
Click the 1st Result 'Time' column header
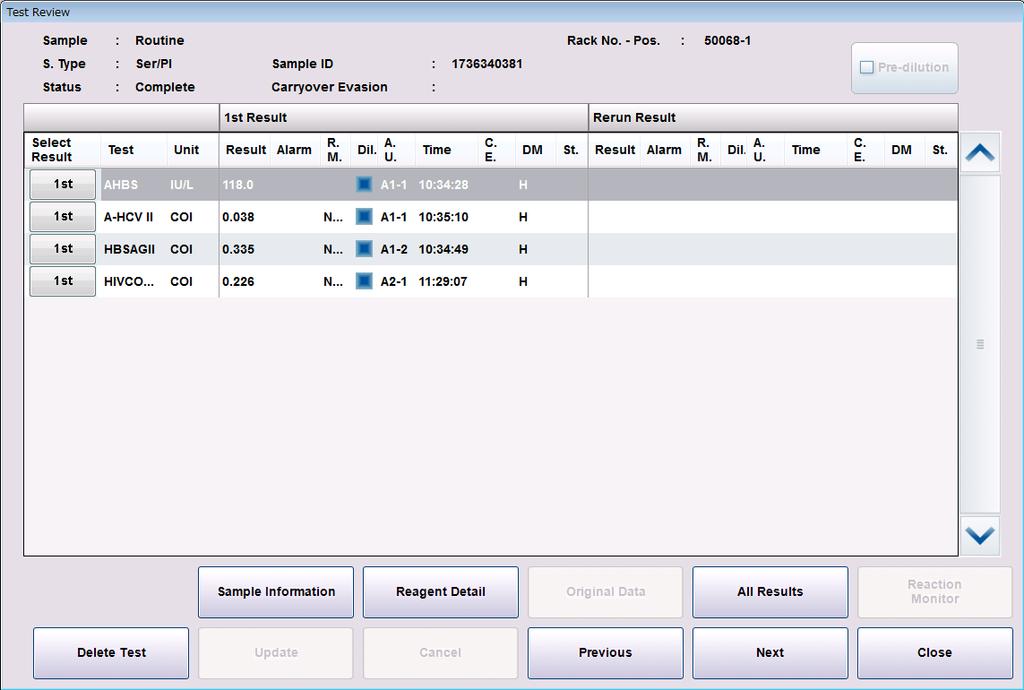tap(446, 150)
